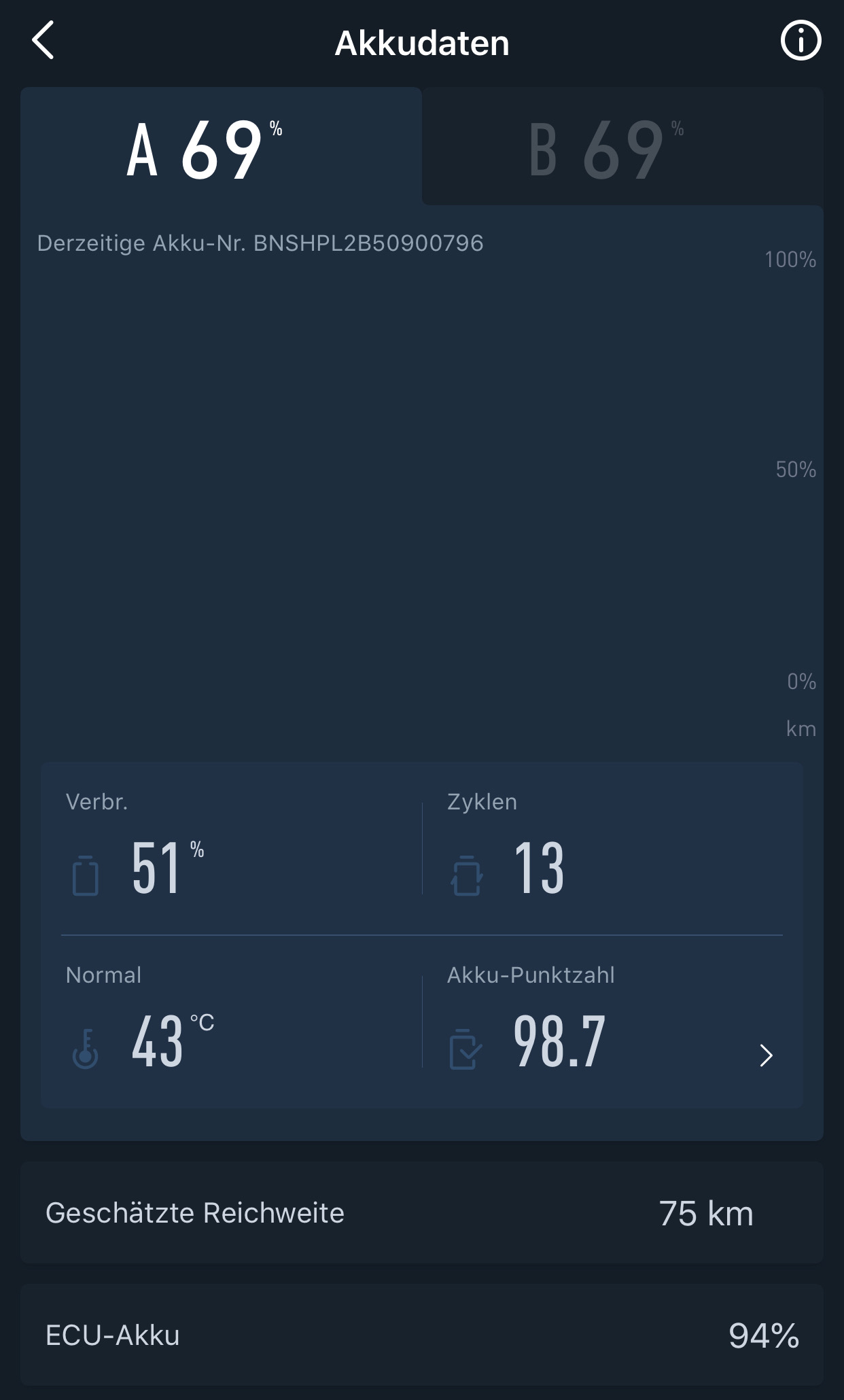Tap the Zyklen count 13
This screenshot has height=1400, width=844.
coord(539,867)
